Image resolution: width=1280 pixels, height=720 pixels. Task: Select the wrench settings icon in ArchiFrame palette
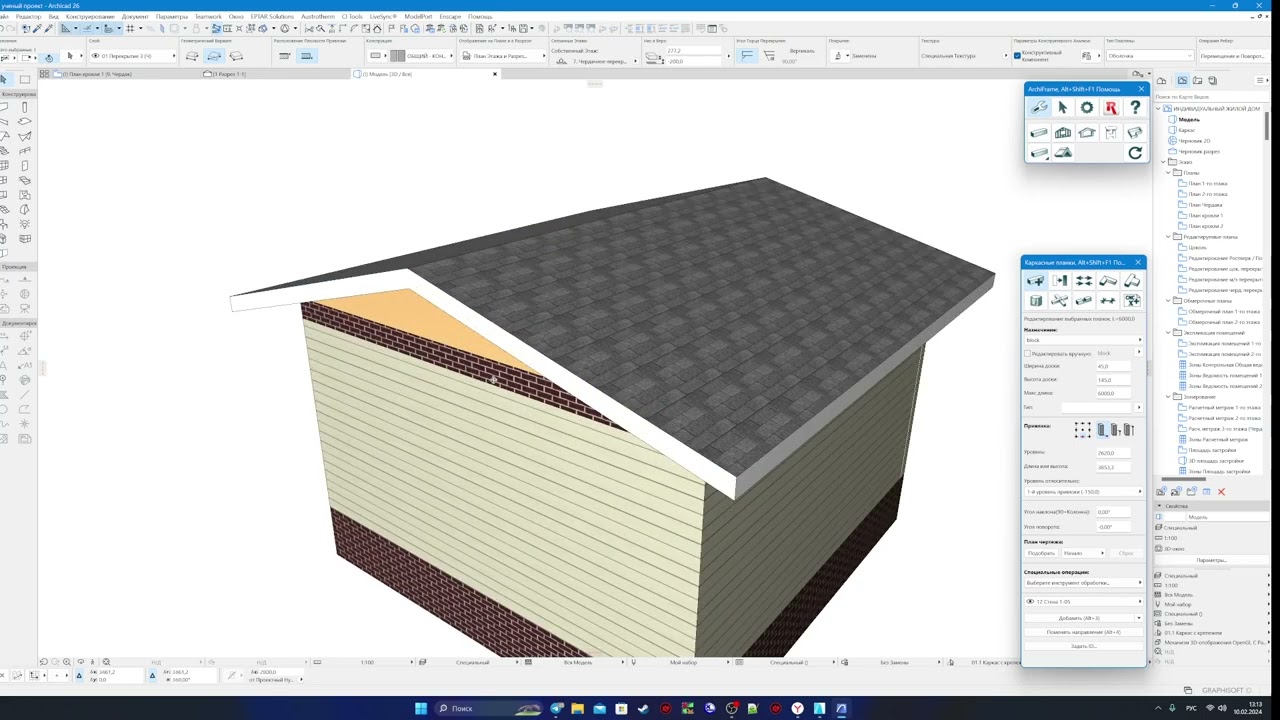click(1039, 108)
